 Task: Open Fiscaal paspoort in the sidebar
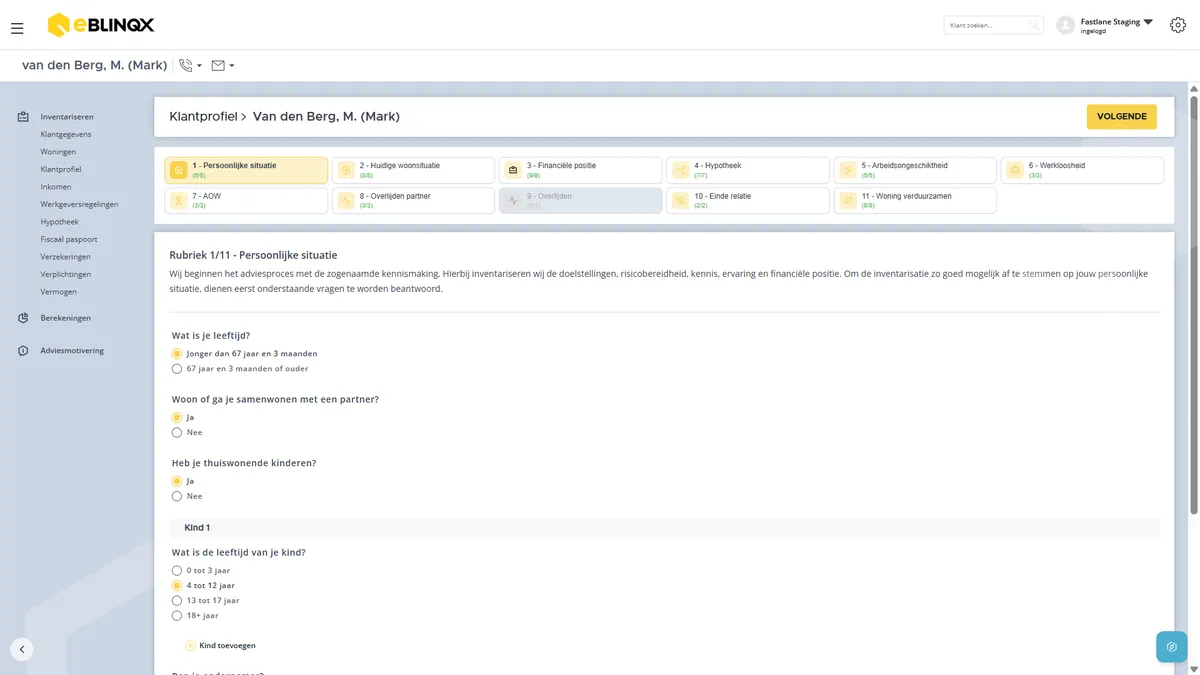pyautogui.click(x=69, y=239)
